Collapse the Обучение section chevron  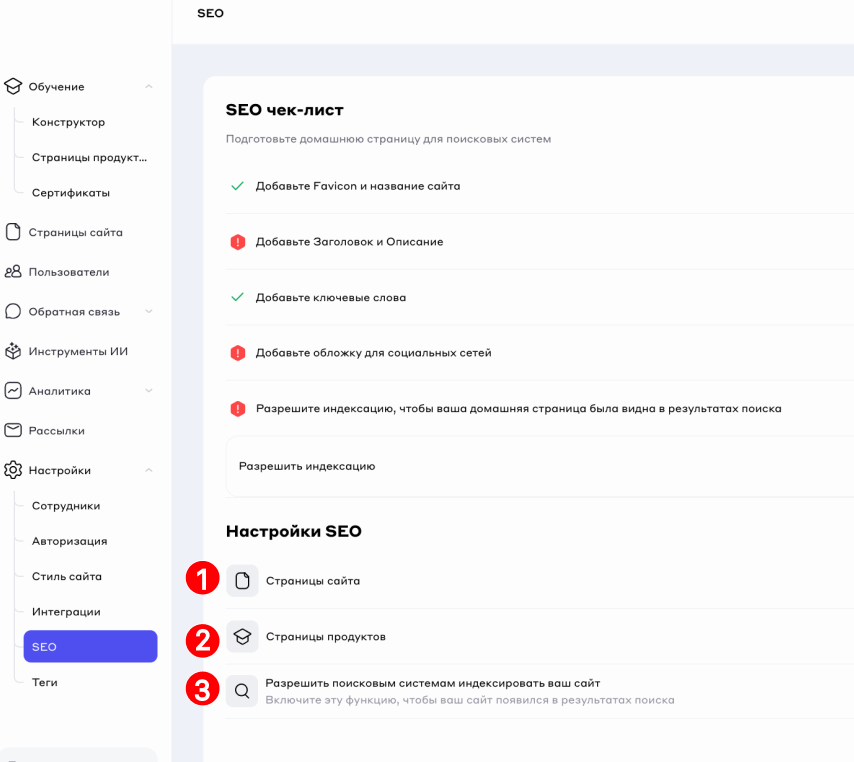(x=149, y=87)
